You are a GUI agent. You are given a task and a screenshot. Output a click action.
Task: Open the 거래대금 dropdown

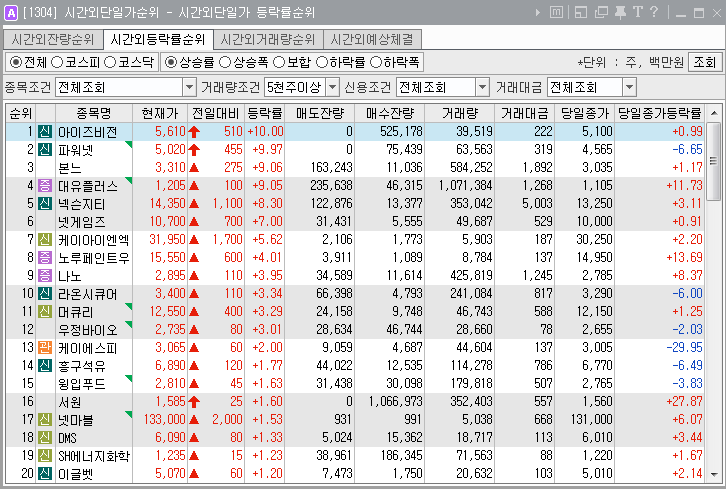(x=629, y=87)
